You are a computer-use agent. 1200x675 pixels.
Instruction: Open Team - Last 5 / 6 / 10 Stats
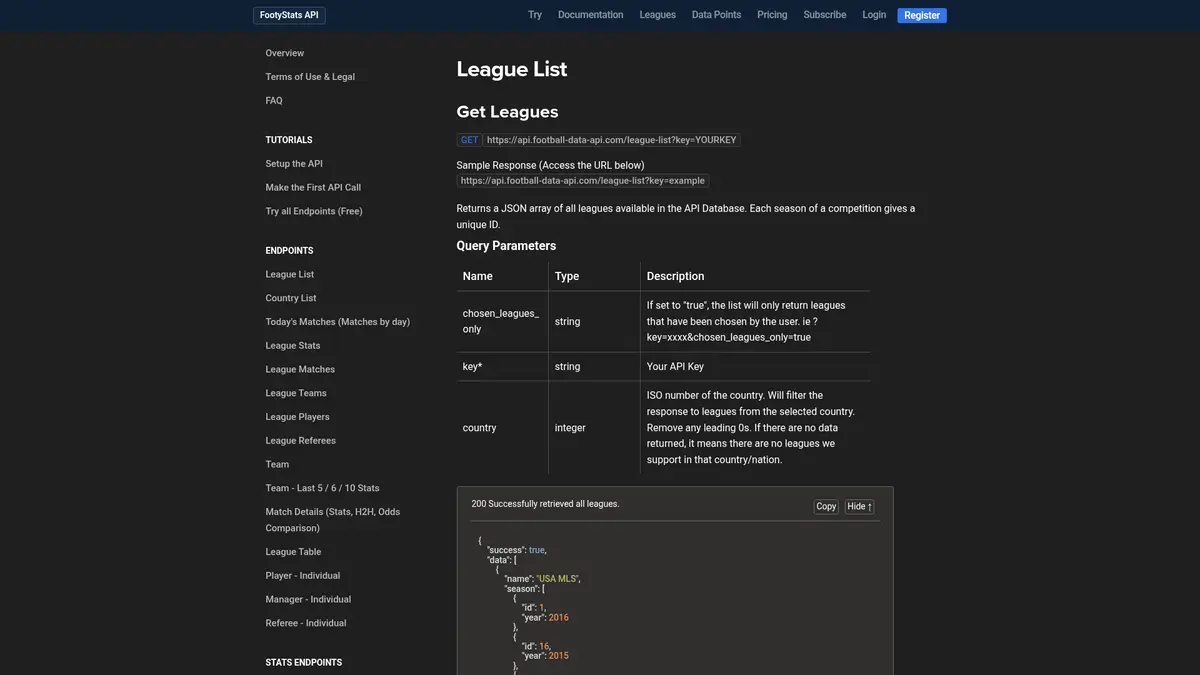(322, 489)
